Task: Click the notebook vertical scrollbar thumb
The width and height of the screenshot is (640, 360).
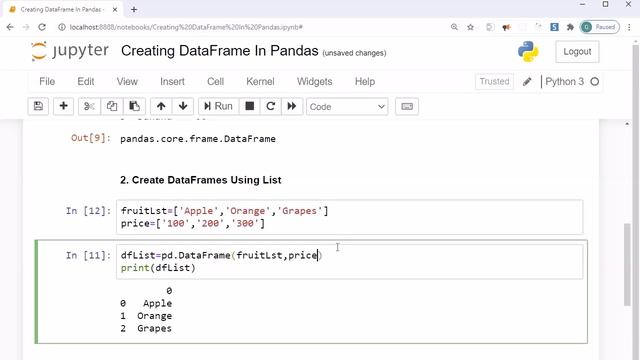Action: [x=628, y=264]
